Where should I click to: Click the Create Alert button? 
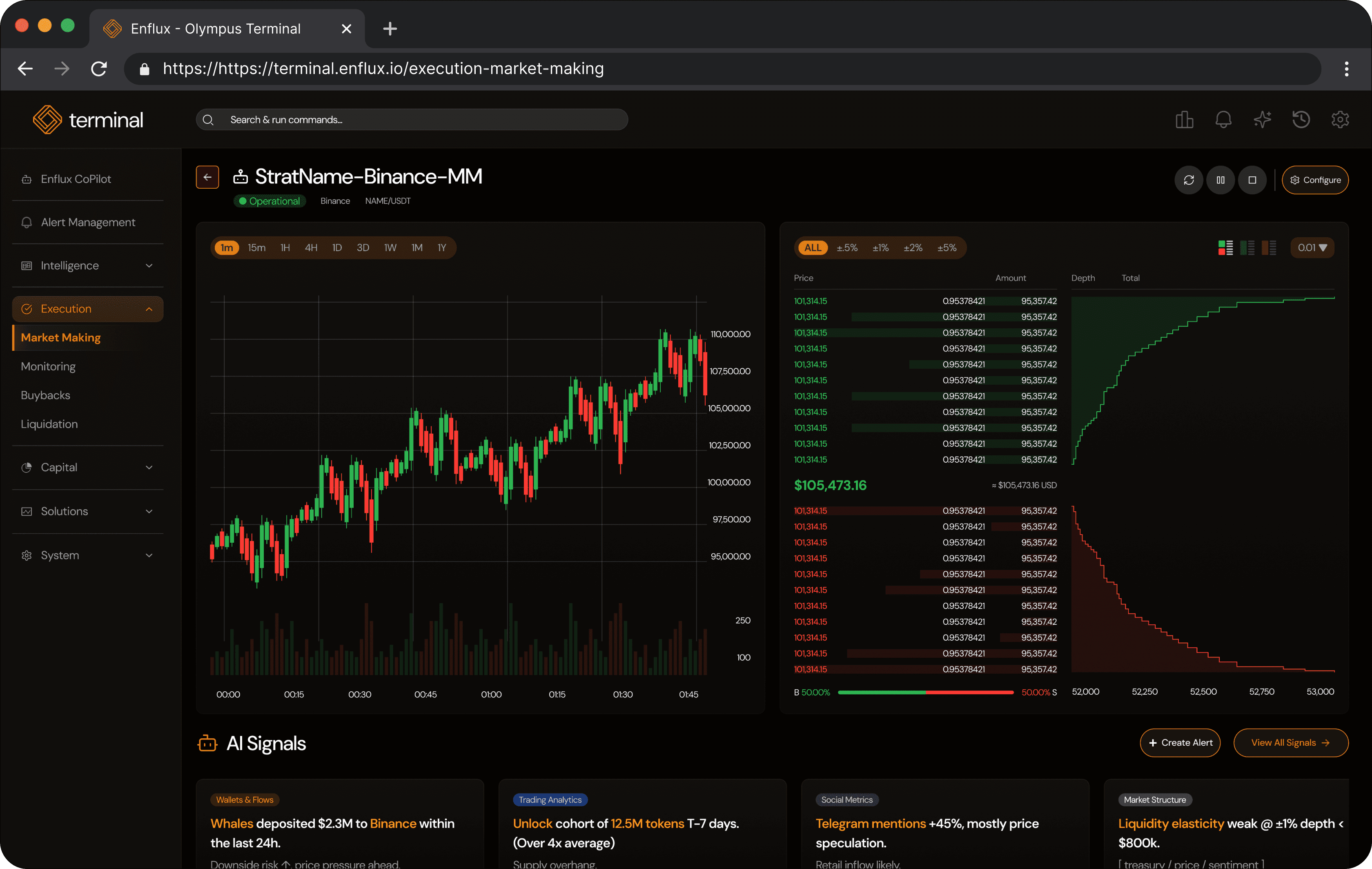[x=1180, y=742]
